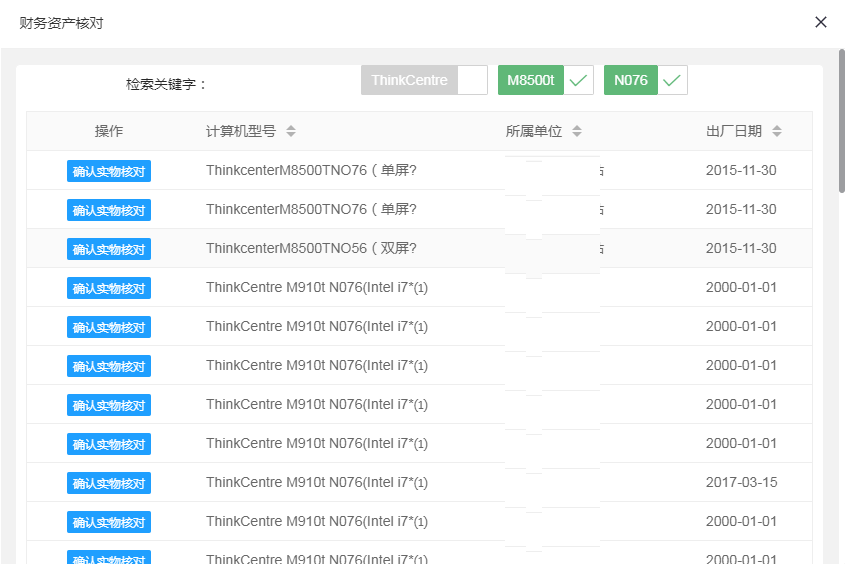Click the 计算机型号 column header label

coord(241,131)
